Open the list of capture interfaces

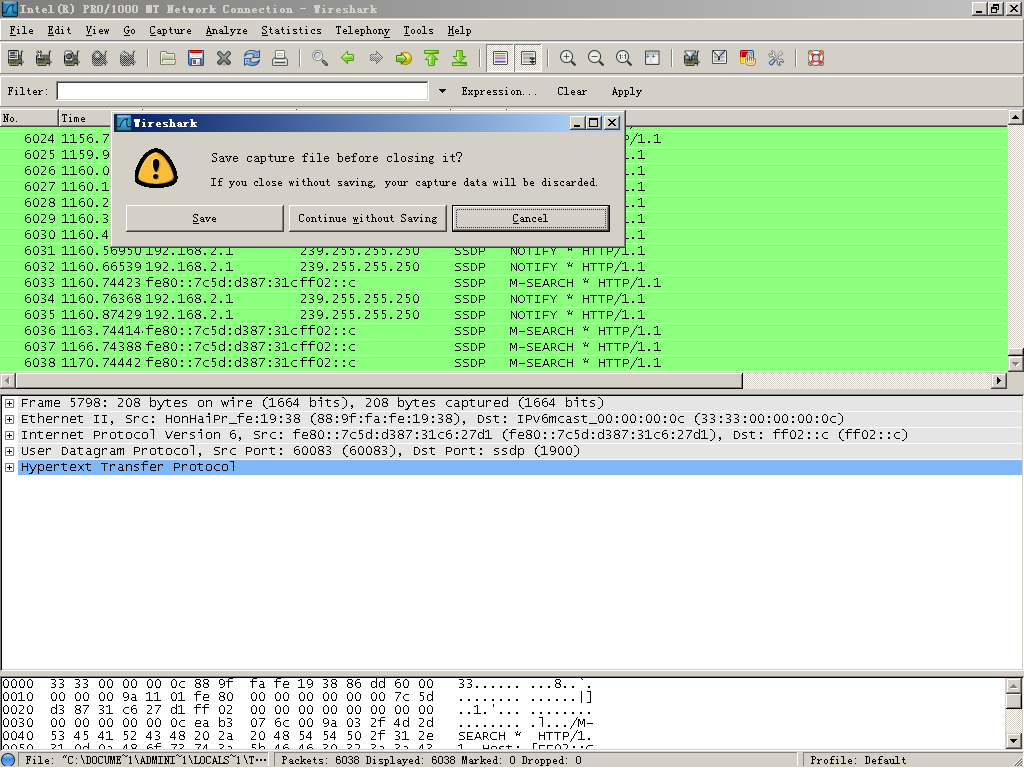(16, 58)
